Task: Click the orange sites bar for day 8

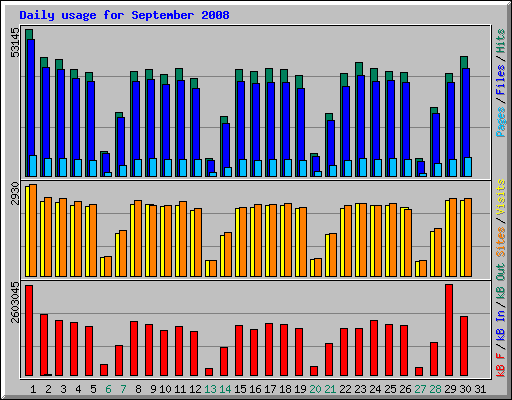Action: 138,238
